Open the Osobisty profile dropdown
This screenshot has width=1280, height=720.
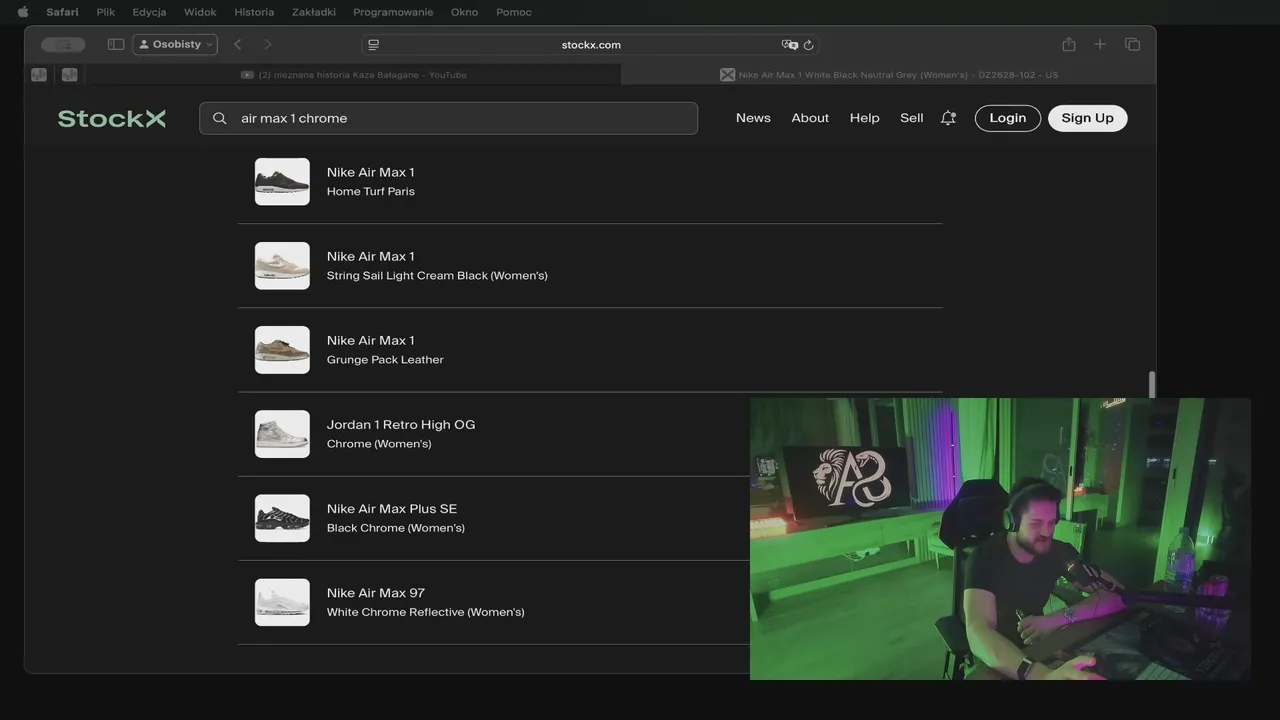175,44
